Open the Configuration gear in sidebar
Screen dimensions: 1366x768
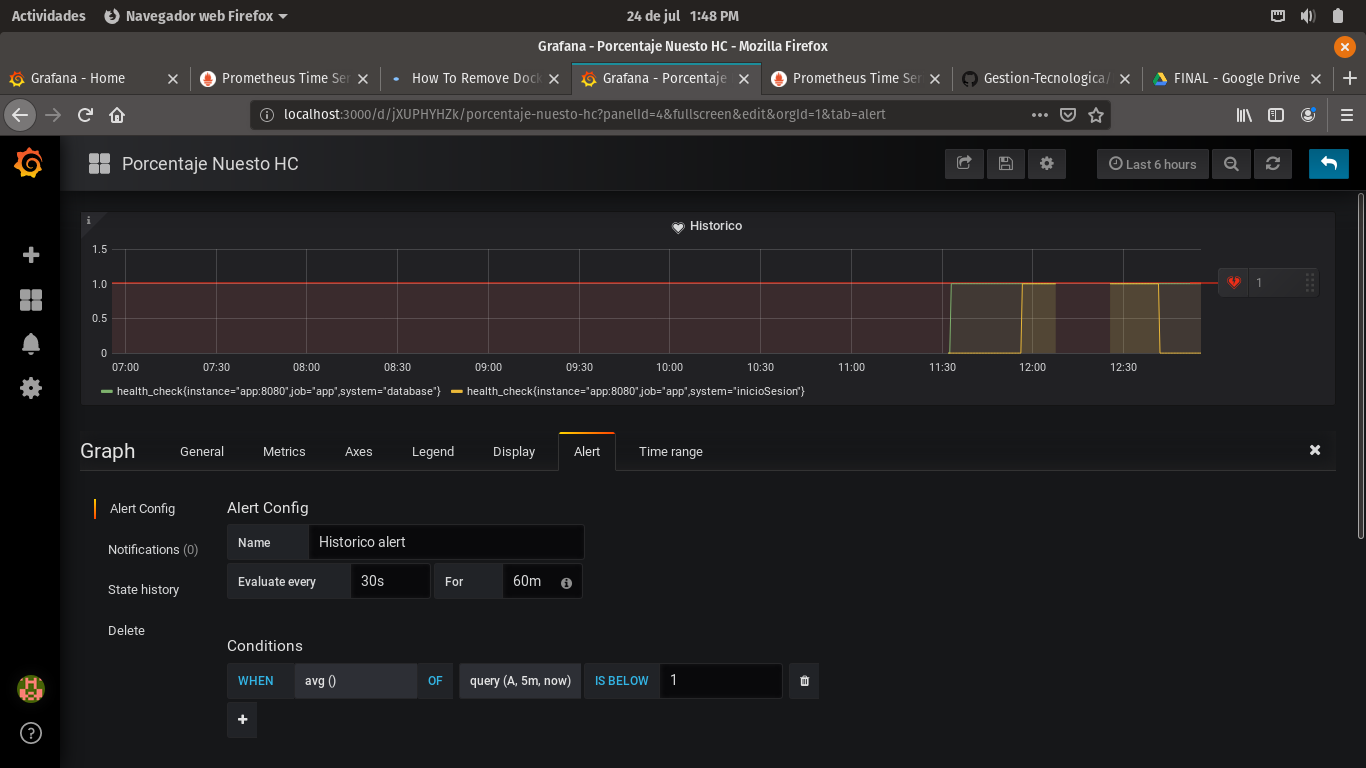31,388
